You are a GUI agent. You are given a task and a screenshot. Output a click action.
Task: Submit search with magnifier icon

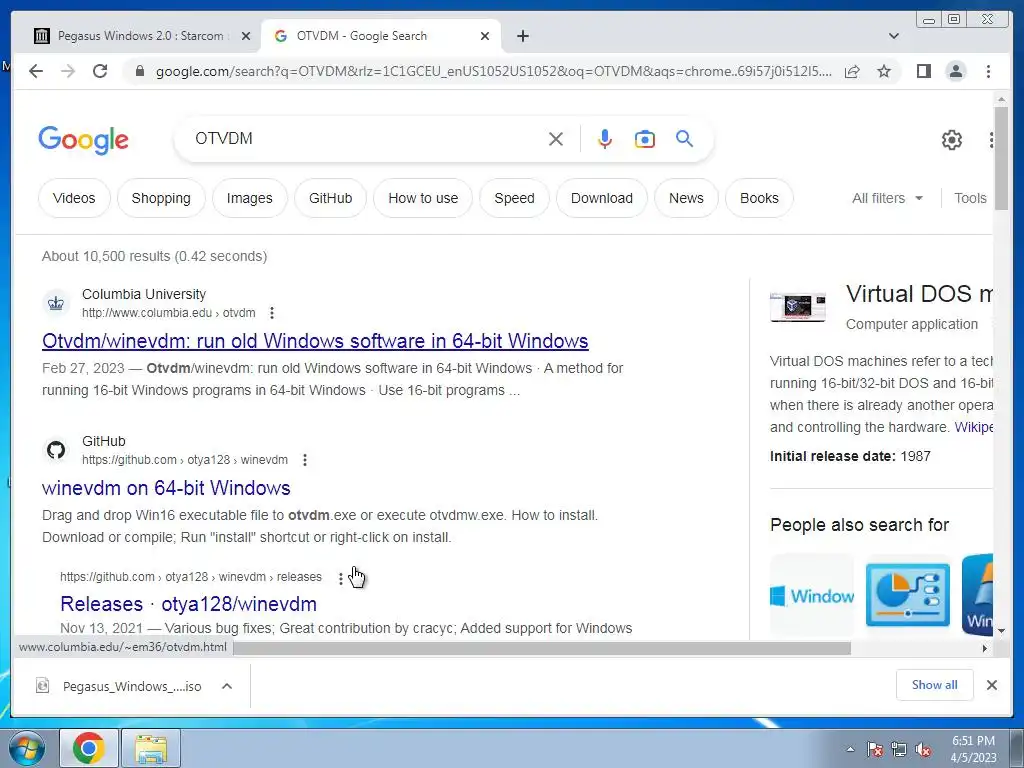tap(684, 138)
